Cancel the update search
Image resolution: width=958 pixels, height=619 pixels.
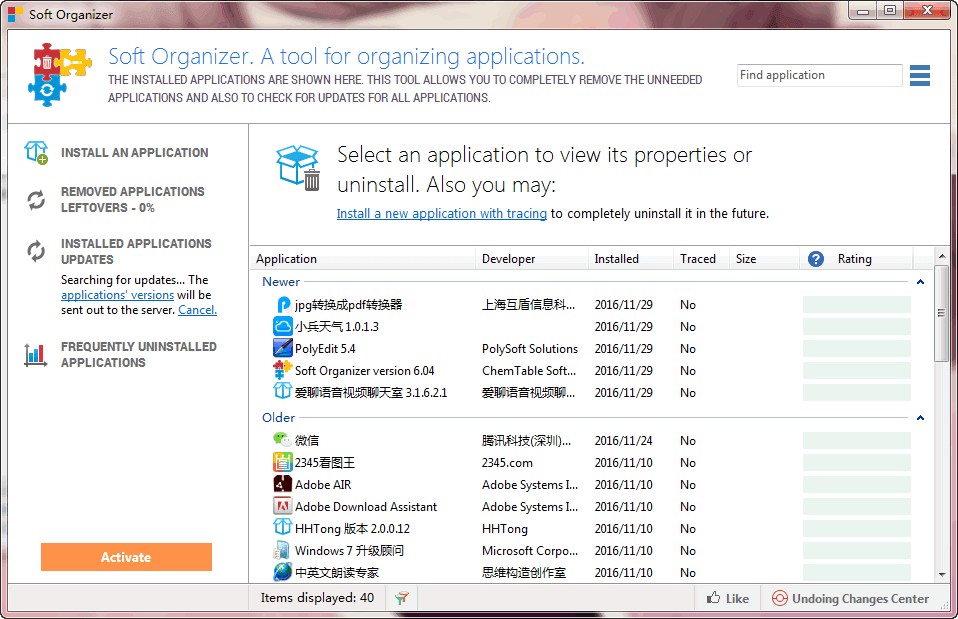(197, 310)
